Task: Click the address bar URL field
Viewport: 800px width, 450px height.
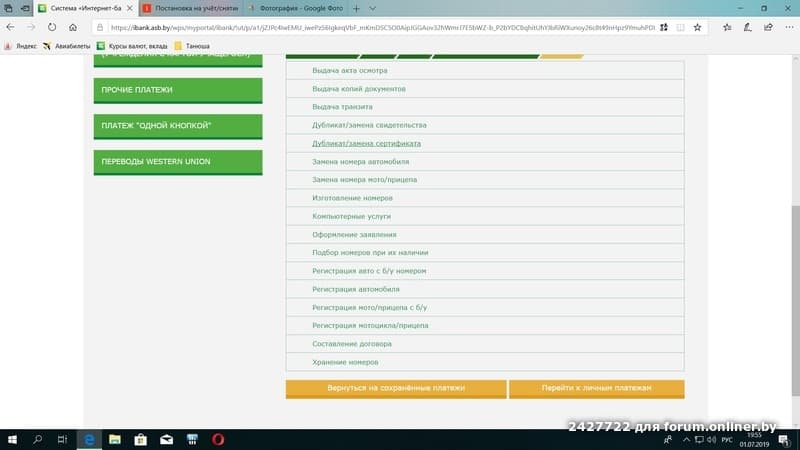Action: 383,28
